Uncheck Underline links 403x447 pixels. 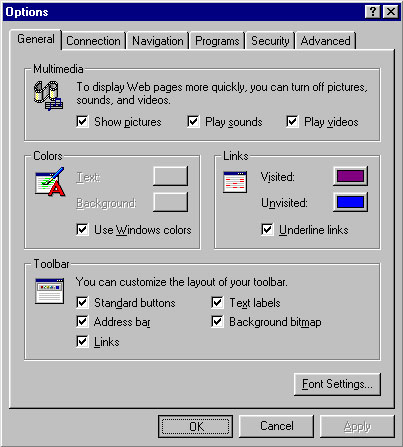[267, 229]
